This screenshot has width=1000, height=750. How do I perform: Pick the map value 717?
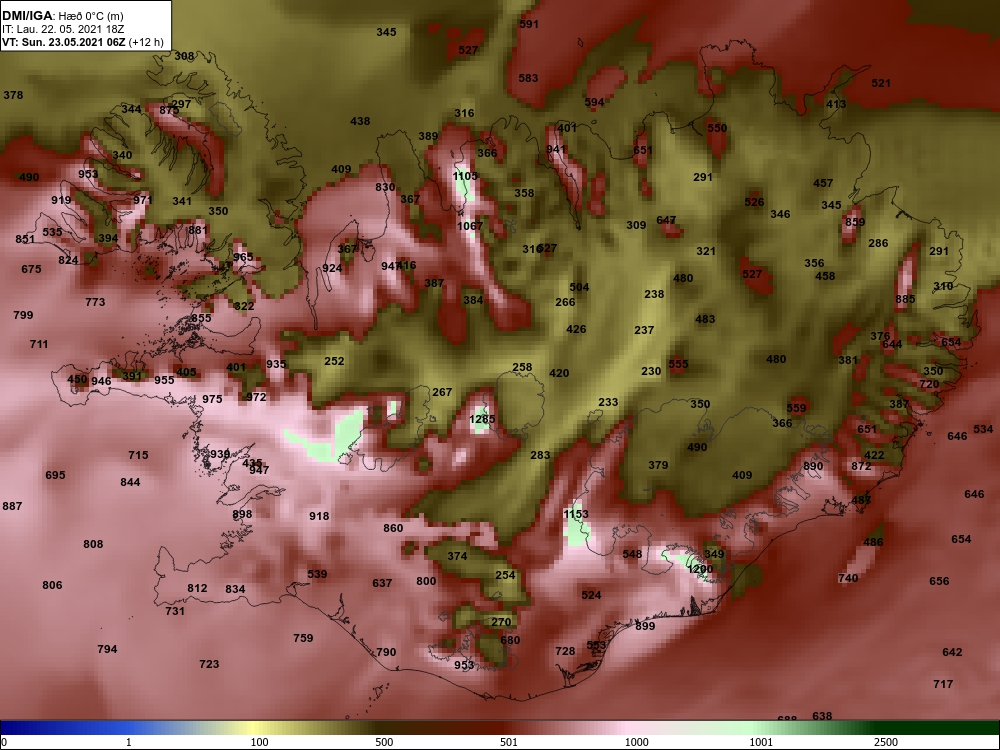coord(943,684)
